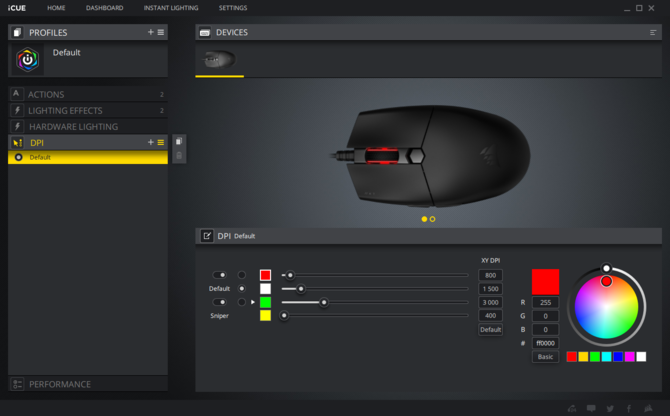The height and width of the screenshot is (416, 670).
Task: Expand the Hardware Lighting section
Action: click(88, 127)
